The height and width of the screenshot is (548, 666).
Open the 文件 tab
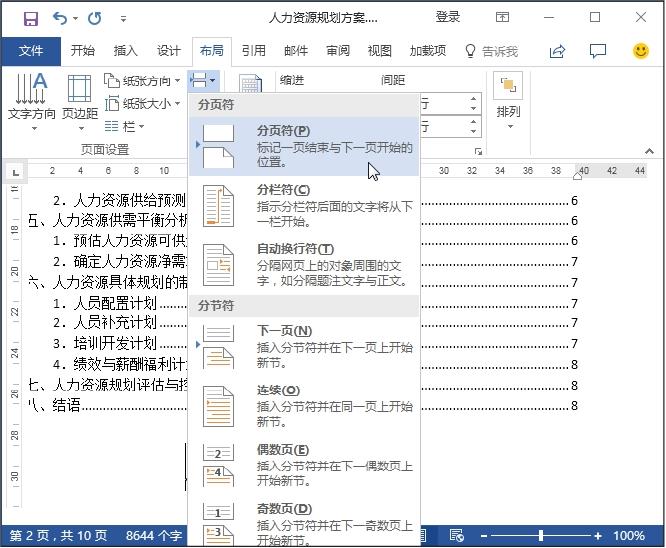coord(31,51)
